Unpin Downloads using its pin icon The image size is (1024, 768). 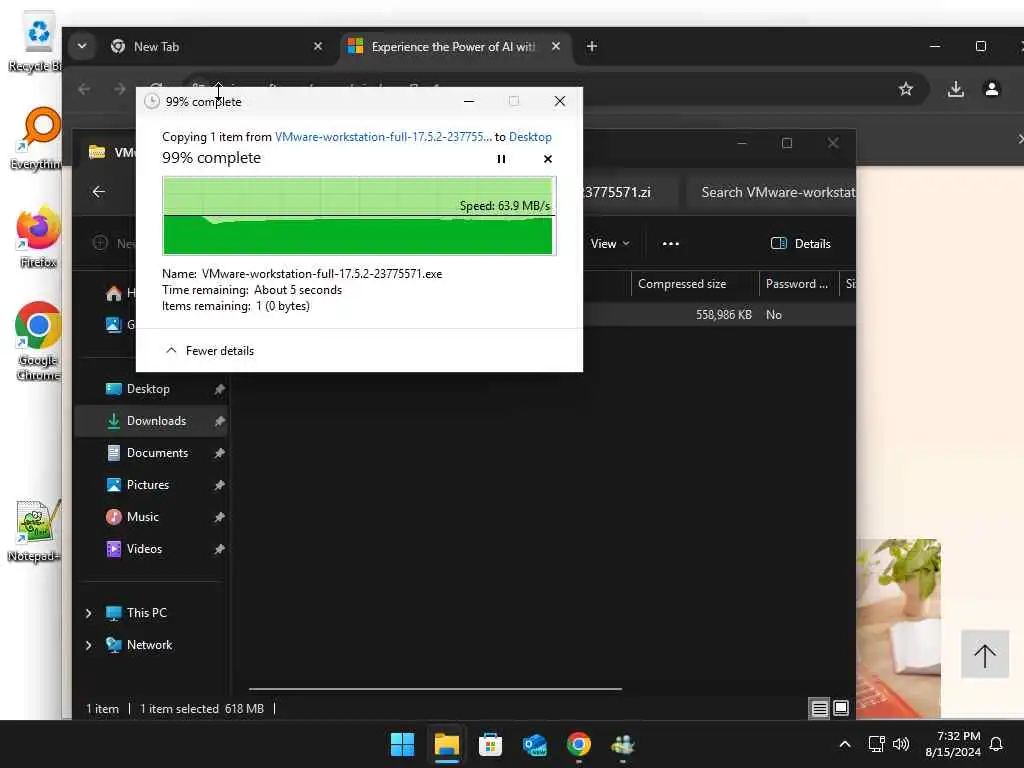pyautogui.click(x=219, y=421)
